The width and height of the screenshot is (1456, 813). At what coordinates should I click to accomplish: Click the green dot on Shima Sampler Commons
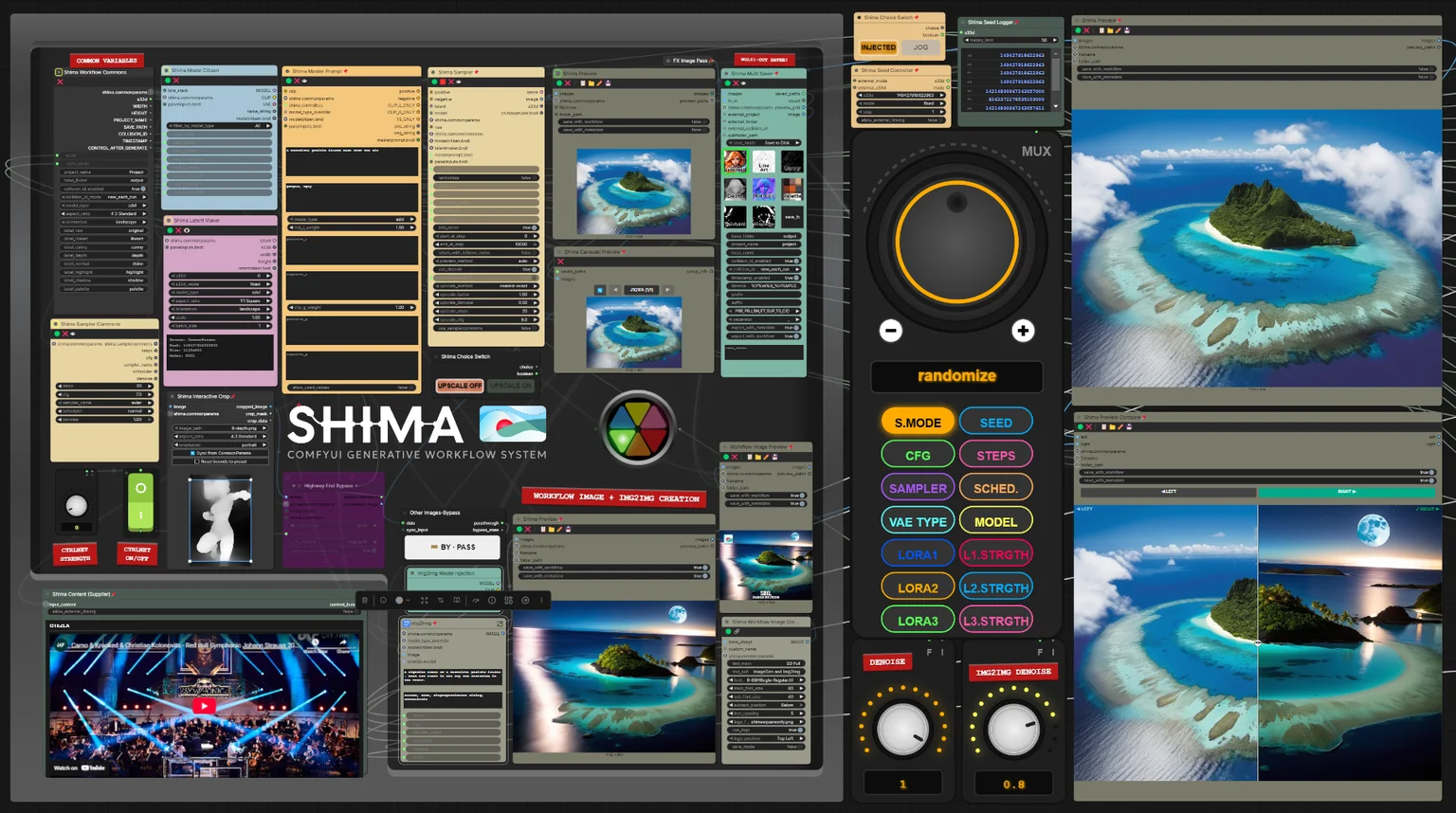point(57,334)
